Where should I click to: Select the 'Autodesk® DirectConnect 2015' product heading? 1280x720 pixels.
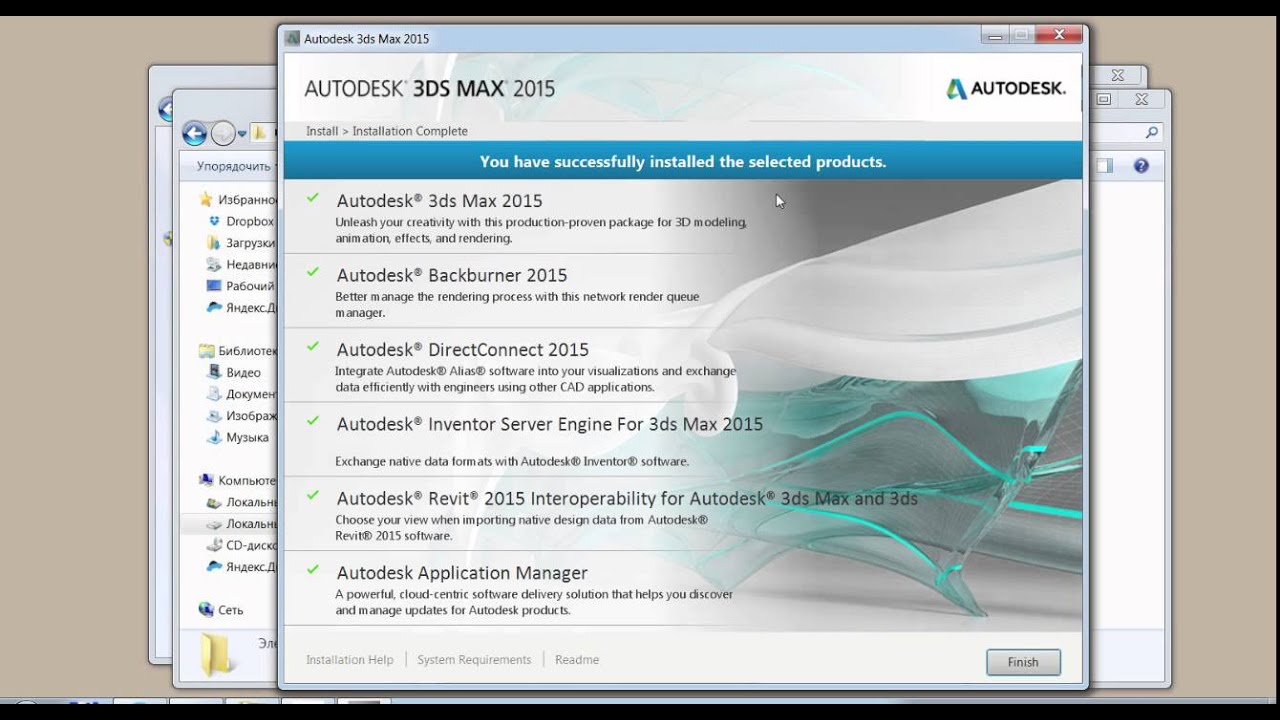coord(463,350)
